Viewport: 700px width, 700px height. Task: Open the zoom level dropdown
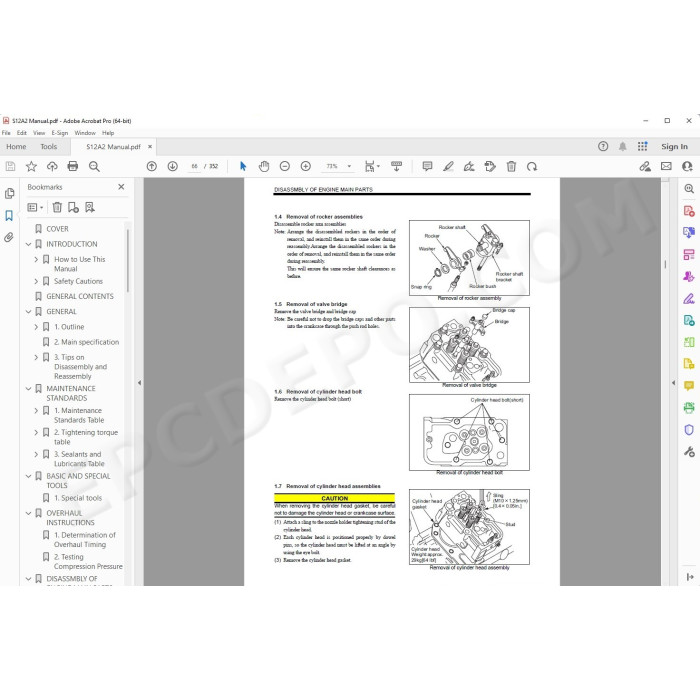pyautogui.click(x=349, y=167)
